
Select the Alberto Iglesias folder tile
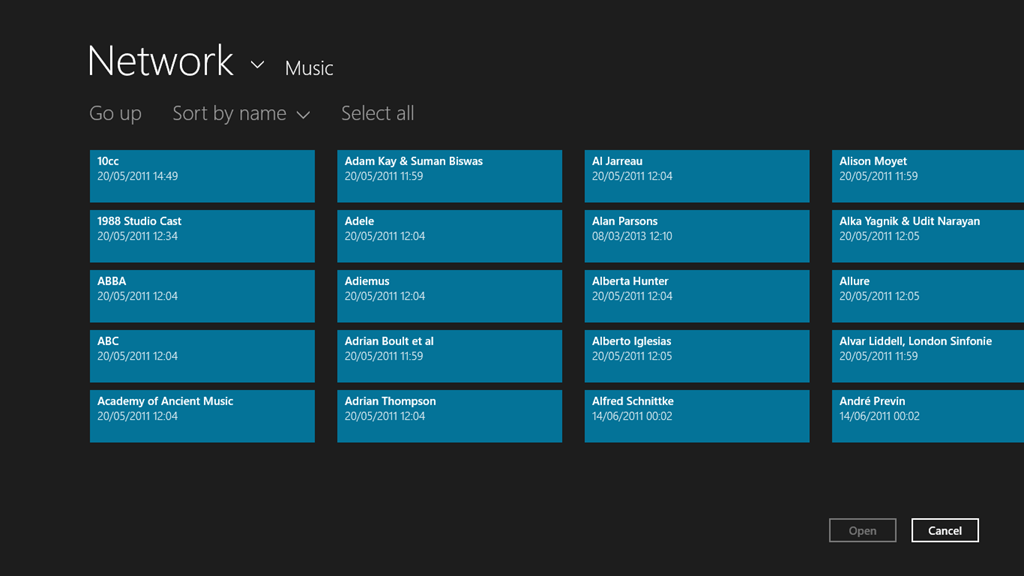pos(696,356)
